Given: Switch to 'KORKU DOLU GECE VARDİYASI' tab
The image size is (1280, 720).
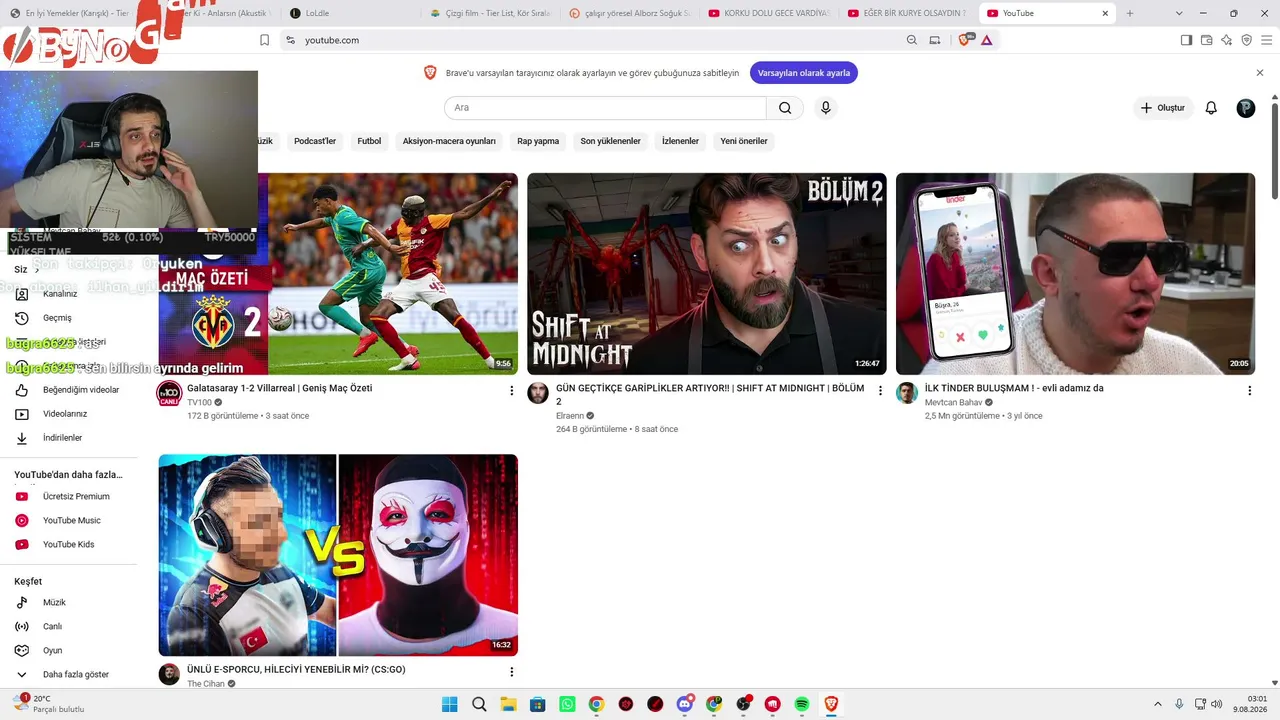Looking at the screenshot, I should pos(767,13).
